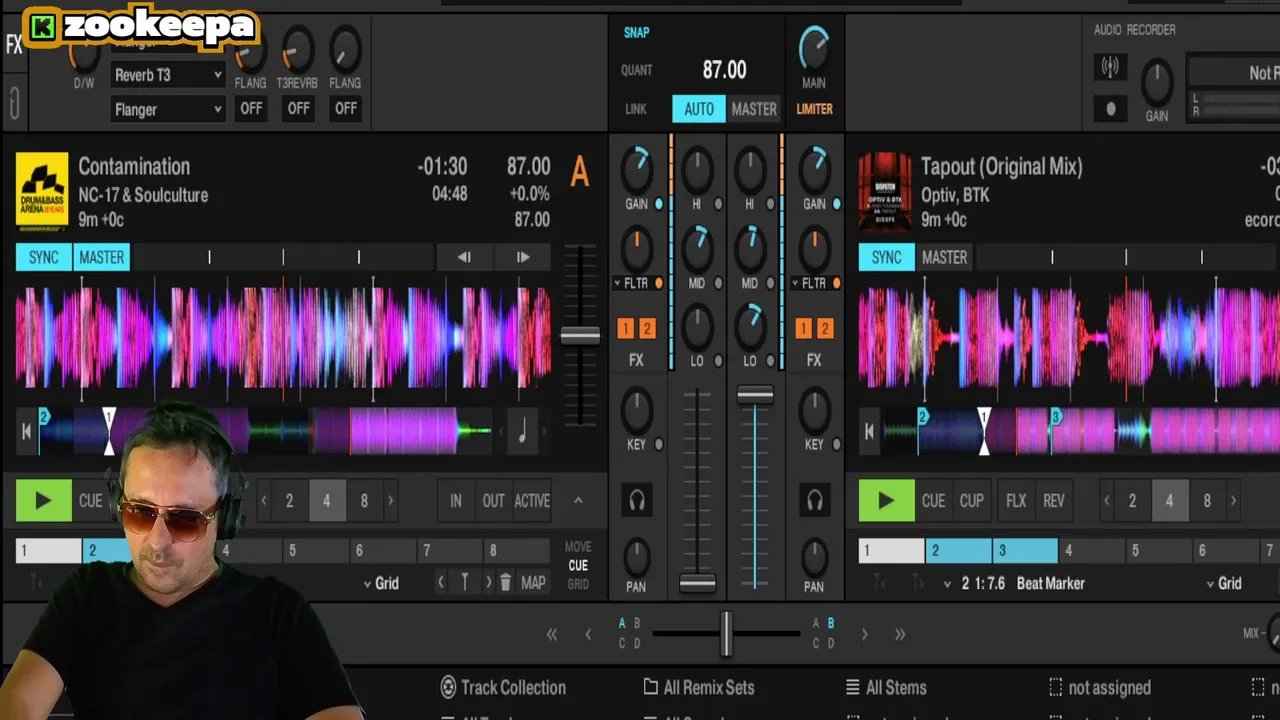Click crossfader single-left arrow

point(588,634)
